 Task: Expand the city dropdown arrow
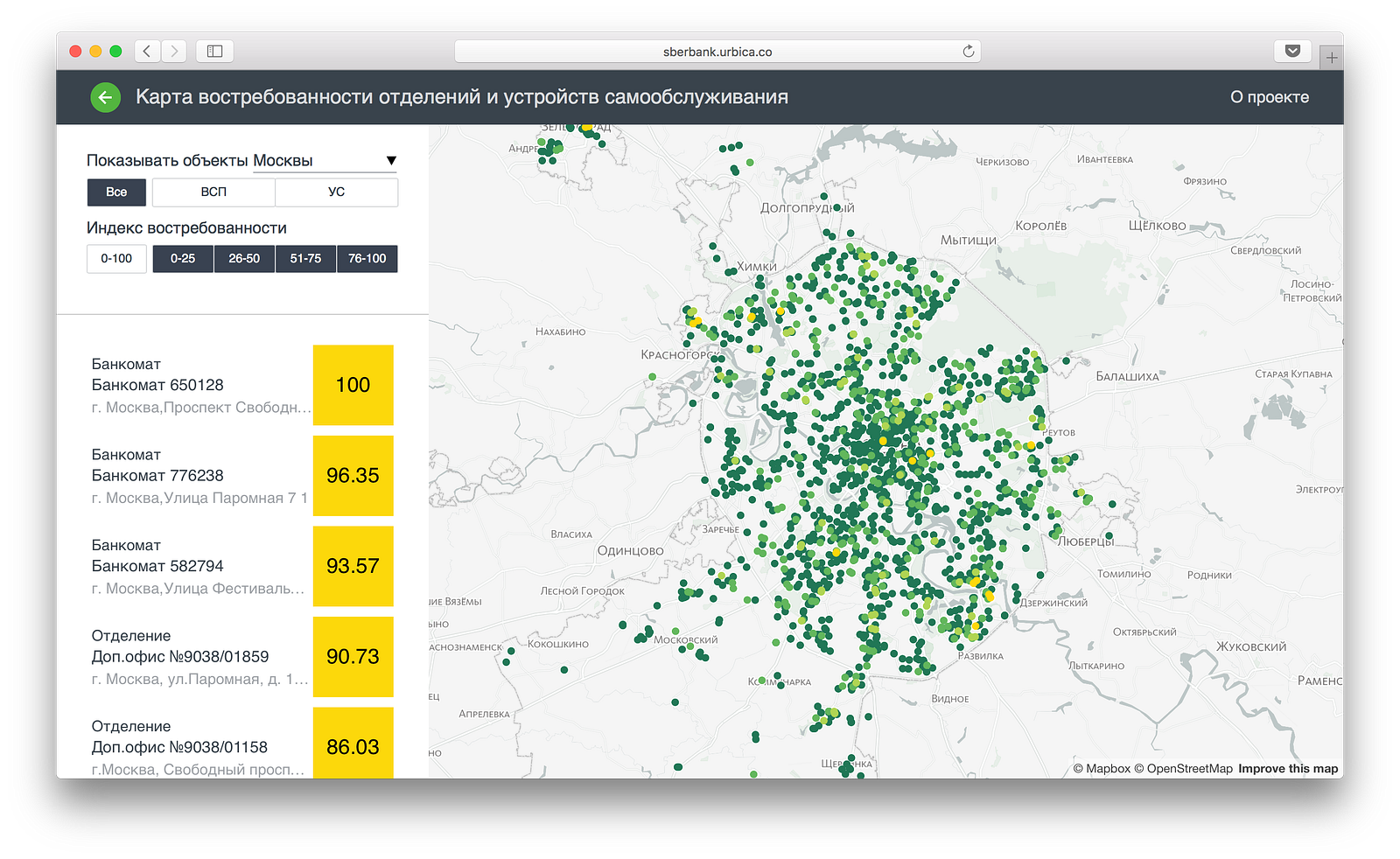[391, 161]
